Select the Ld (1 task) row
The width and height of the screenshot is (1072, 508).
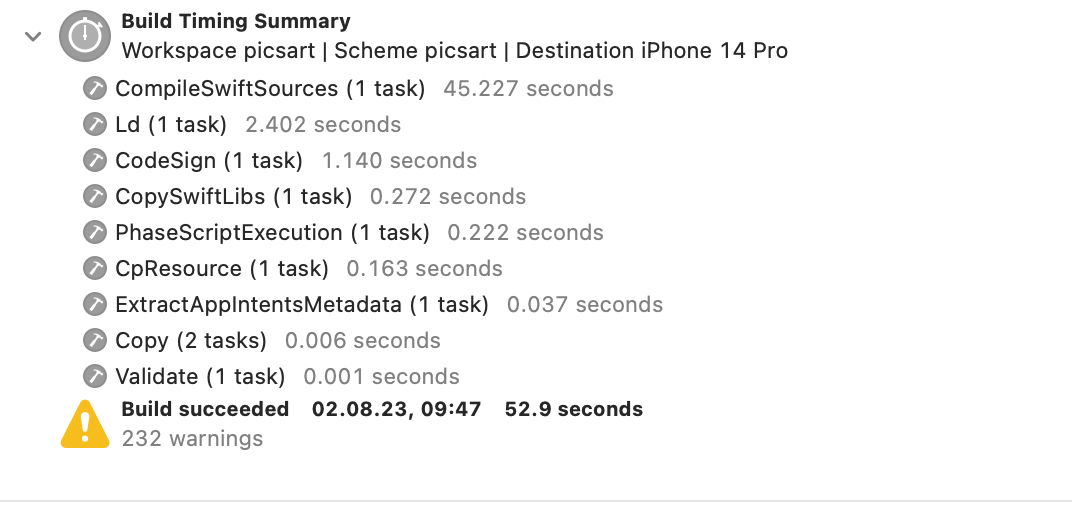click(242, 124)
